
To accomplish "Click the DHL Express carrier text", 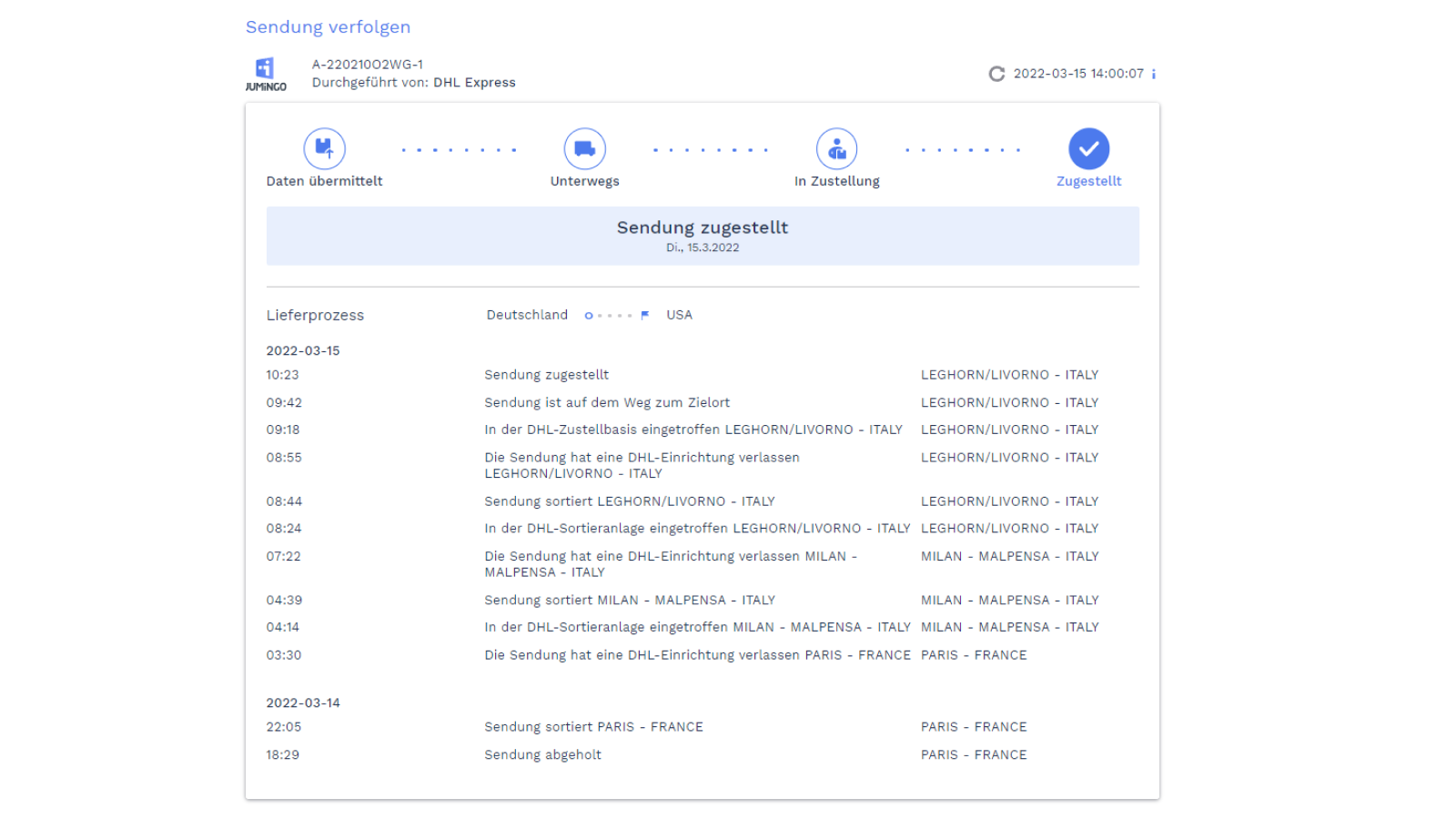I will click(474, 83).
